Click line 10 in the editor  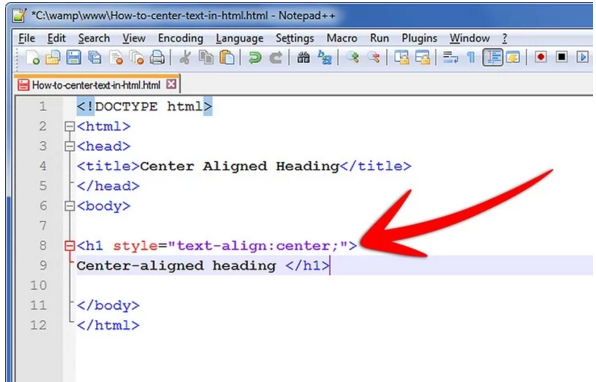[334, 285]
